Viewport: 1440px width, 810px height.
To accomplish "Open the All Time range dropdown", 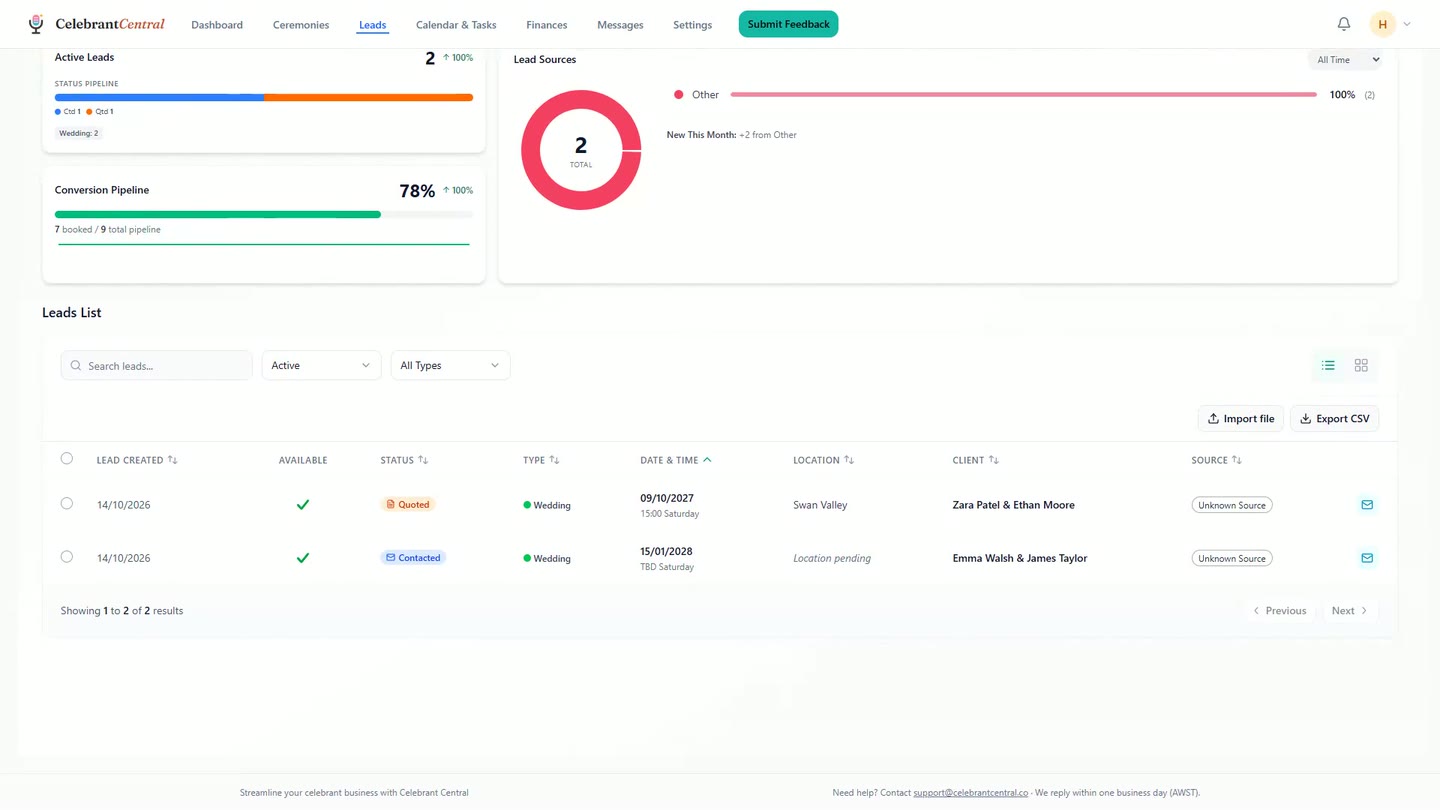I will (x=1345, y=60).
